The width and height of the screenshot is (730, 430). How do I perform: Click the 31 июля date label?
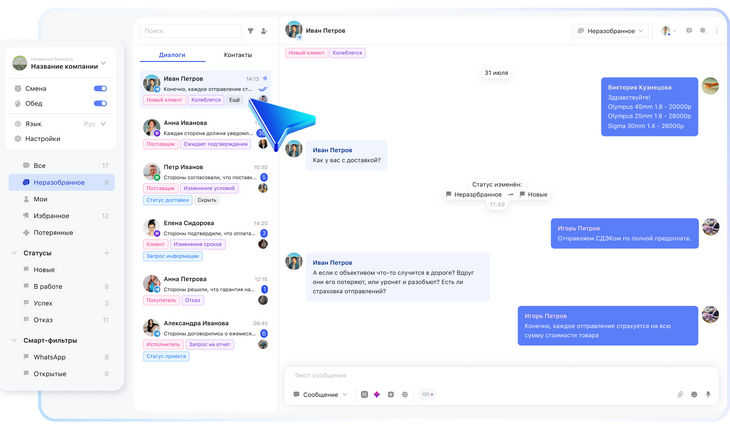pos(496,73)
